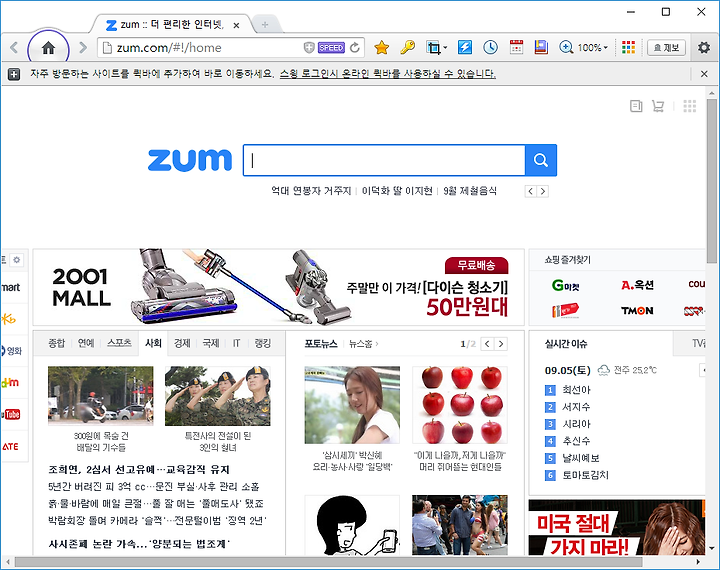Click the blue lightning bolt icon
Screen dimensions: 720x570
(465, 47)
